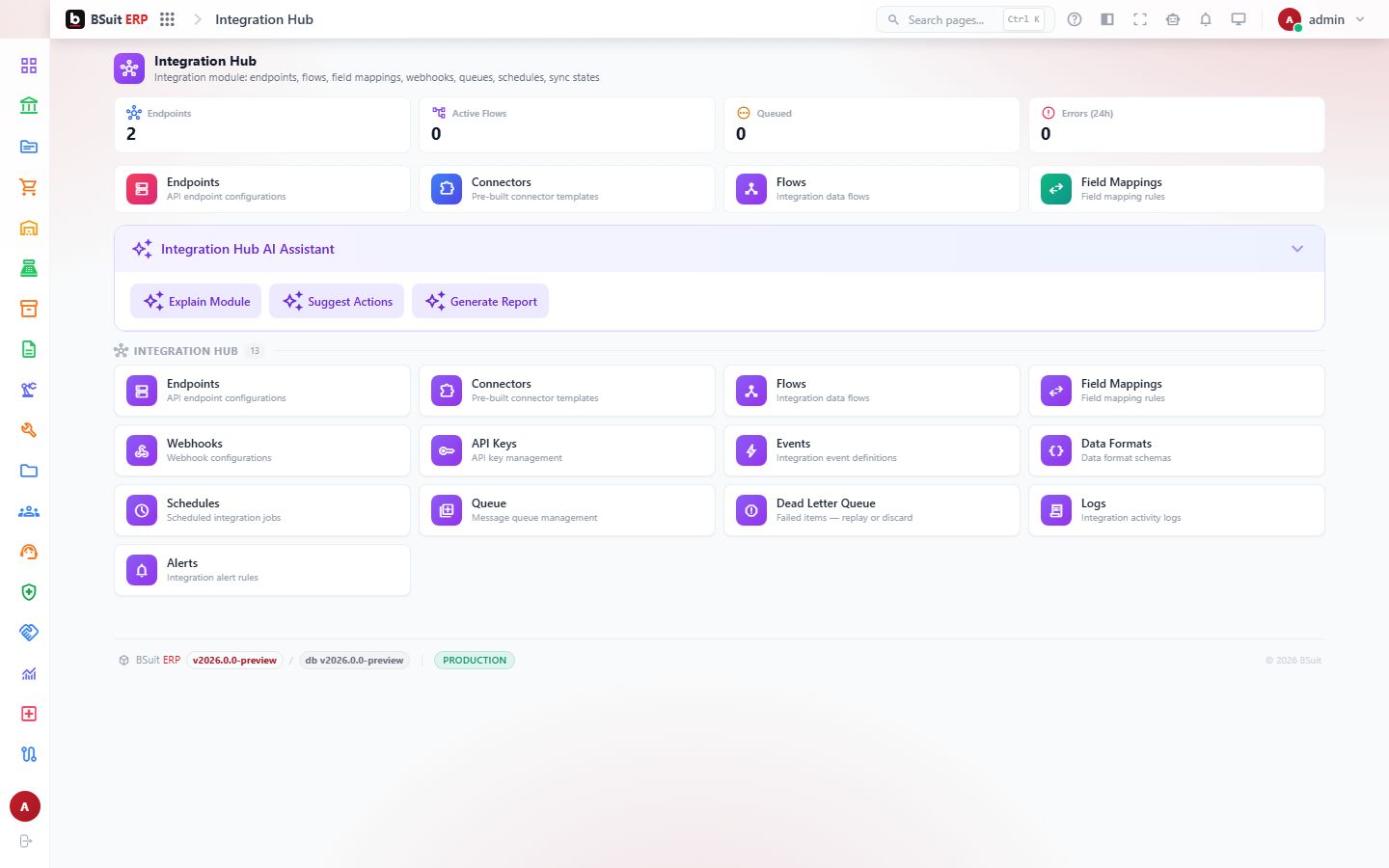
Task: Open the bank building icon in sidebar
Action: [29, 106]
